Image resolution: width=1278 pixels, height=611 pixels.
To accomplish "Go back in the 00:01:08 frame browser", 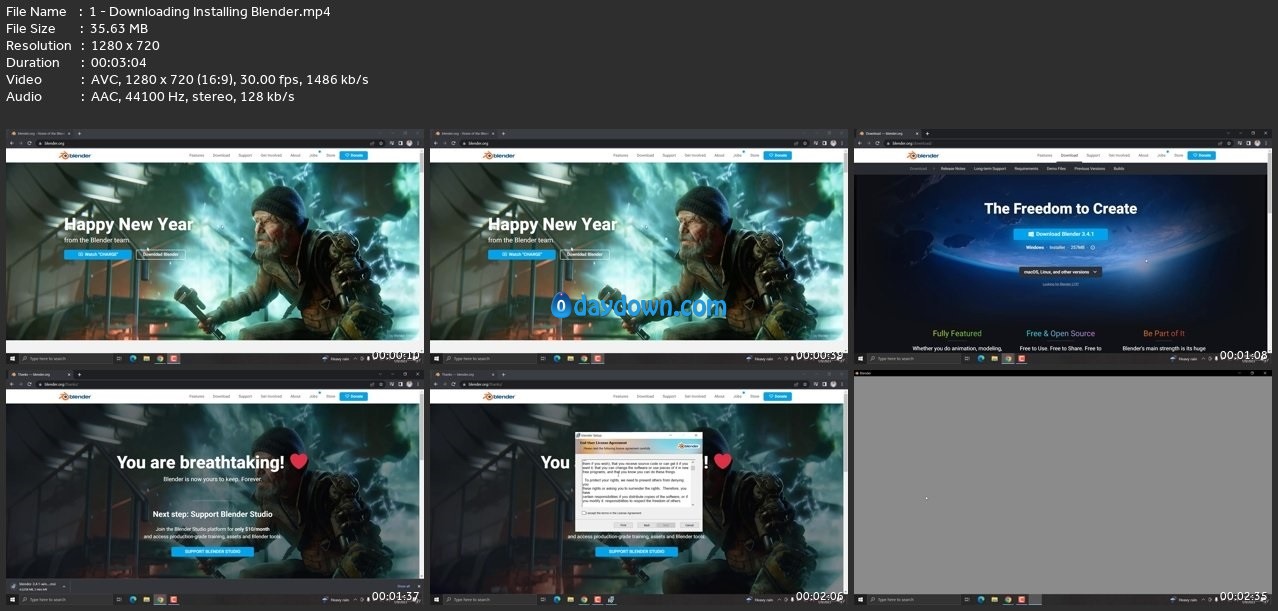I will click(x=861, y=143).
